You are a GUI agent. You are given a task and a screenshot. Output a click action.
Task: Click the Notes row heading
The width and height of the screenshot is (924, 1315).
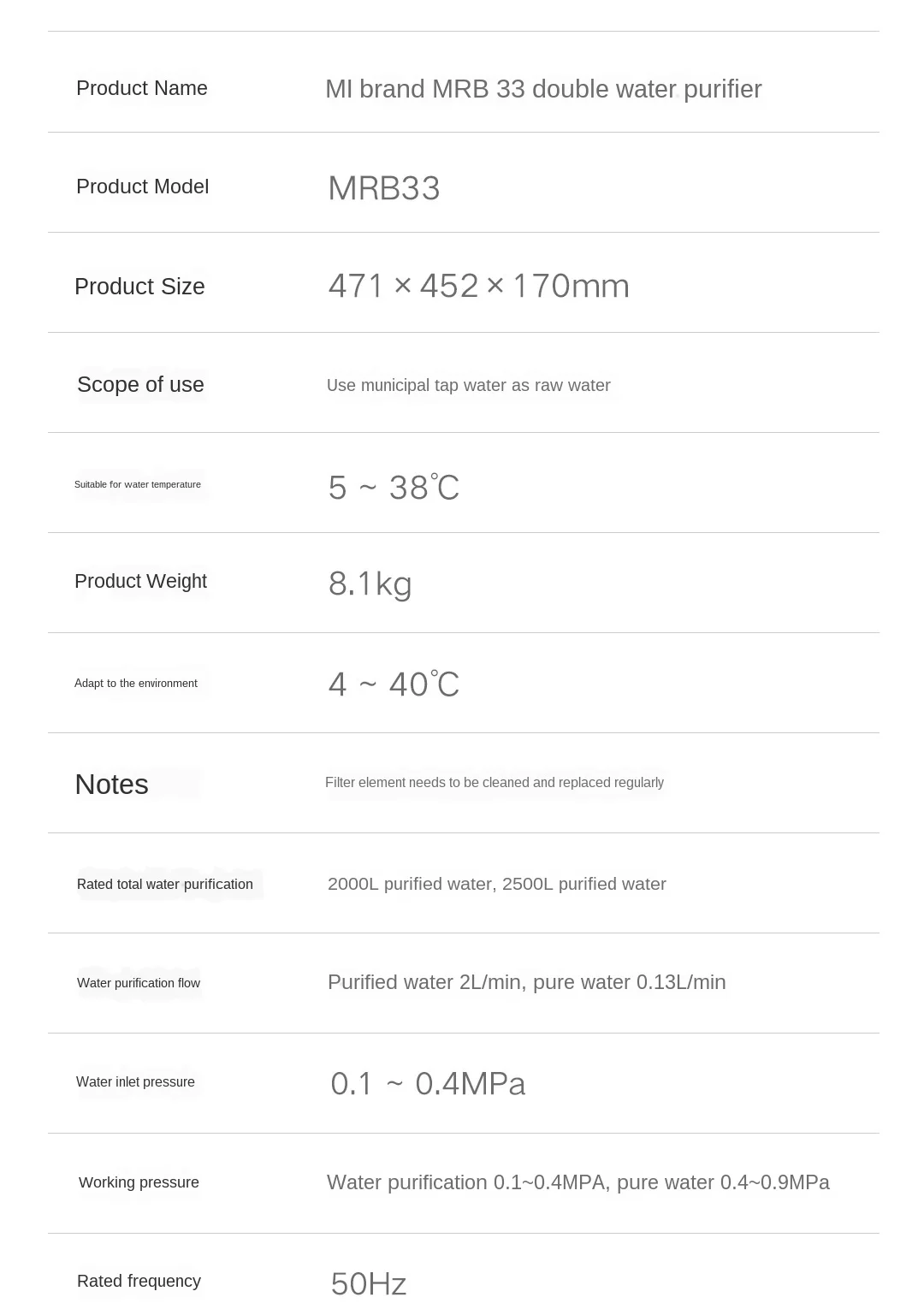click(x=112, y=785)
